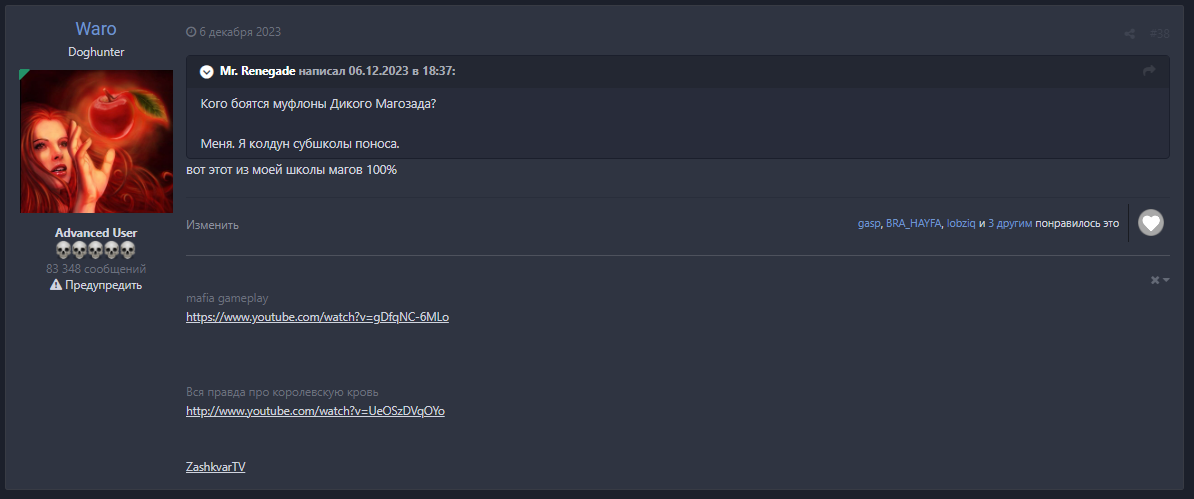Open the signature hide dropdown (x arrow)
Screen dimensions: 1194x499
(1159, 280)
